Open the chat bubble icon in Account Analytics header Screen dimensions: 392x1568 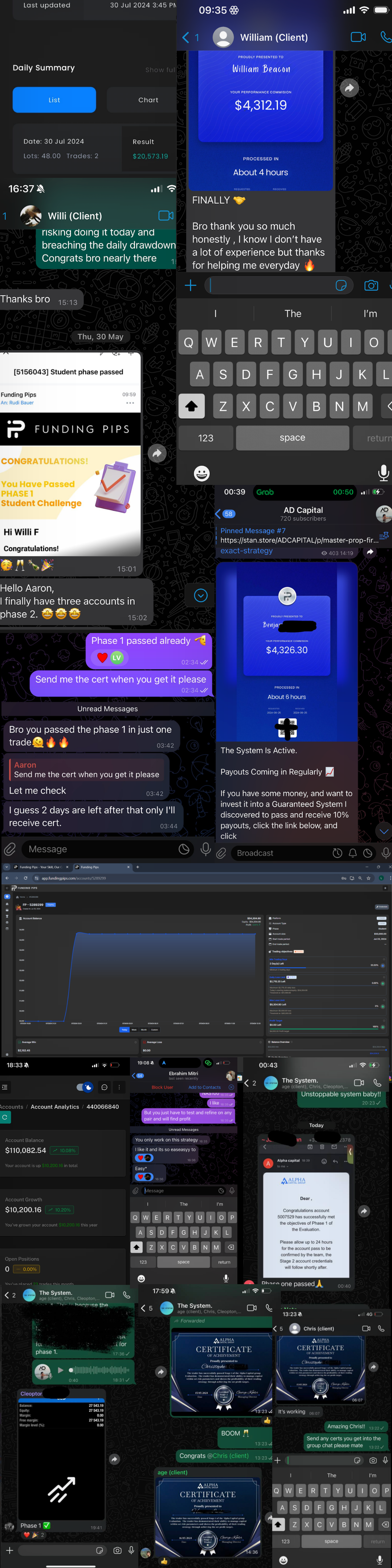[104, 1087]
